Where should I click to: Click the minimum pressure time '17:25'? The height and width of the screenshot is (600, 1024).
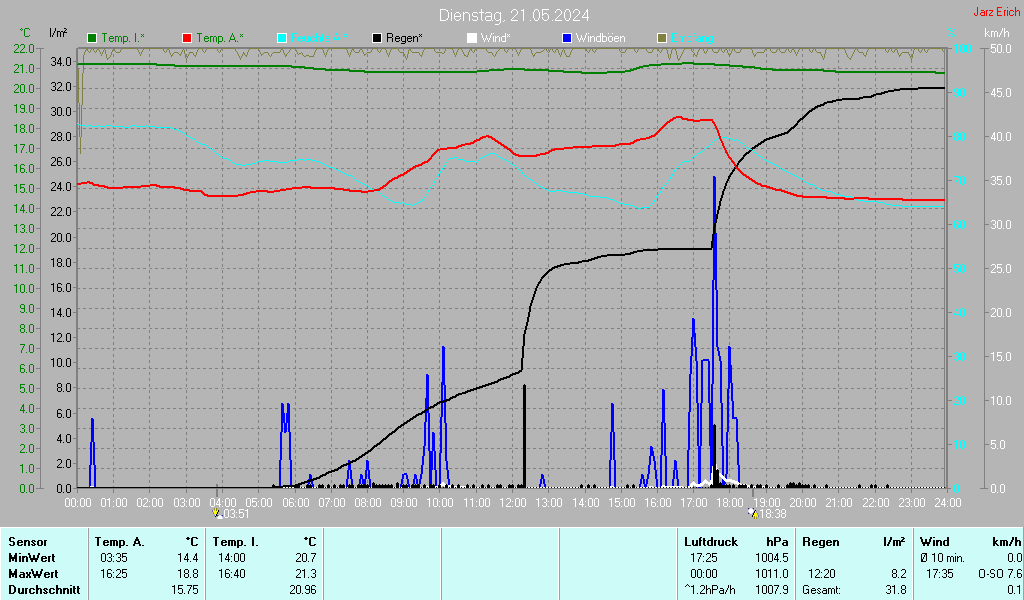703,558
